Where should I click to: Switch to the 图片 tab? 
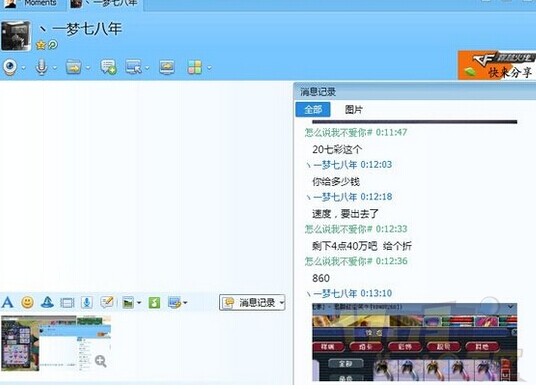(x=353, y=109)
